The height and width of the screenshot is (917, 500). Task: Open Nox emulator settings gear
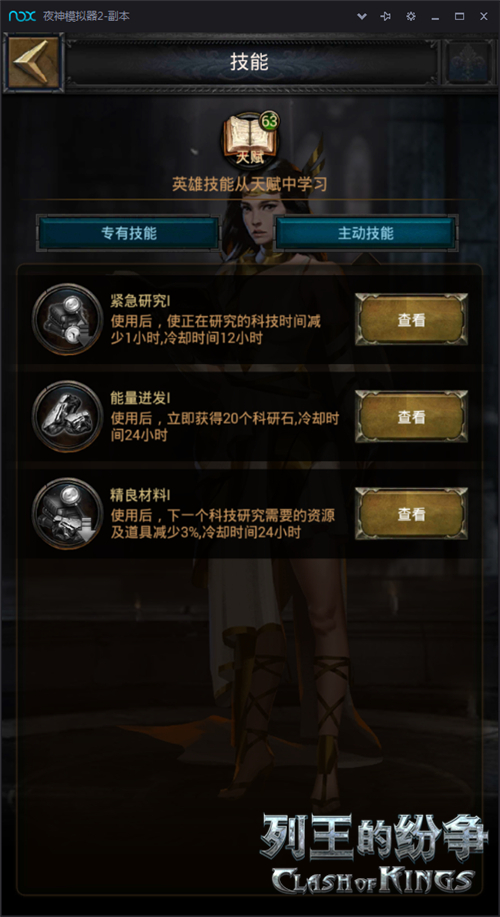click(411, 16)
